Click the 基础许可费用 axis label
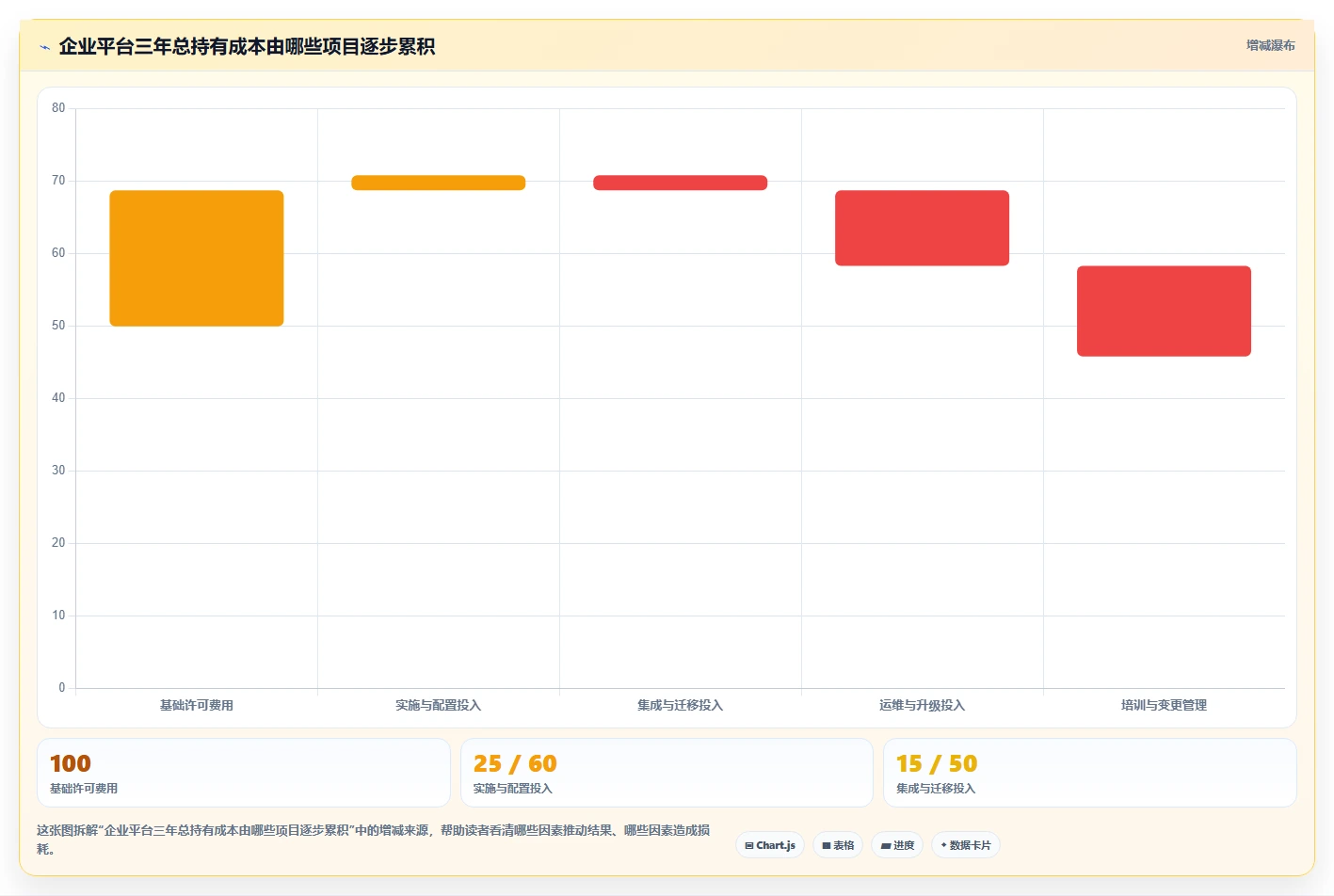The height and width of the screenshot is (896, 1334). click(197, 705)
